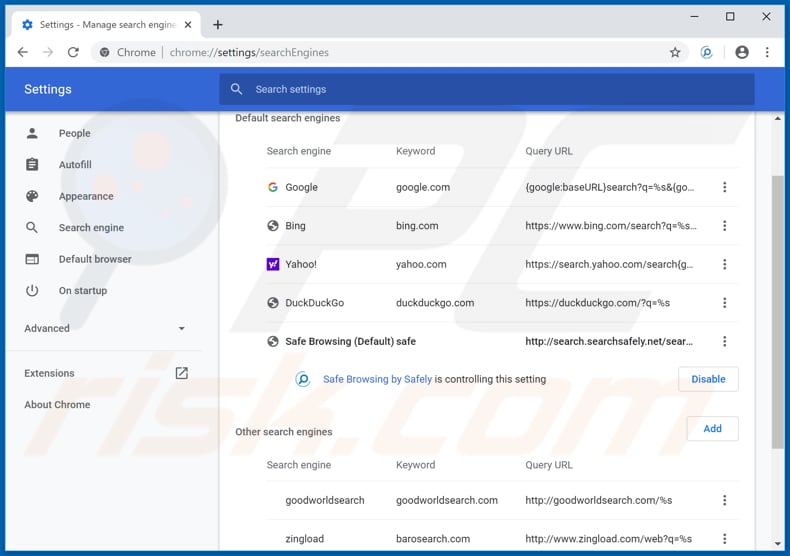Open the Safe Browsing extension icon in toolbar
790x556 pixels.
[x=706, y=52]
